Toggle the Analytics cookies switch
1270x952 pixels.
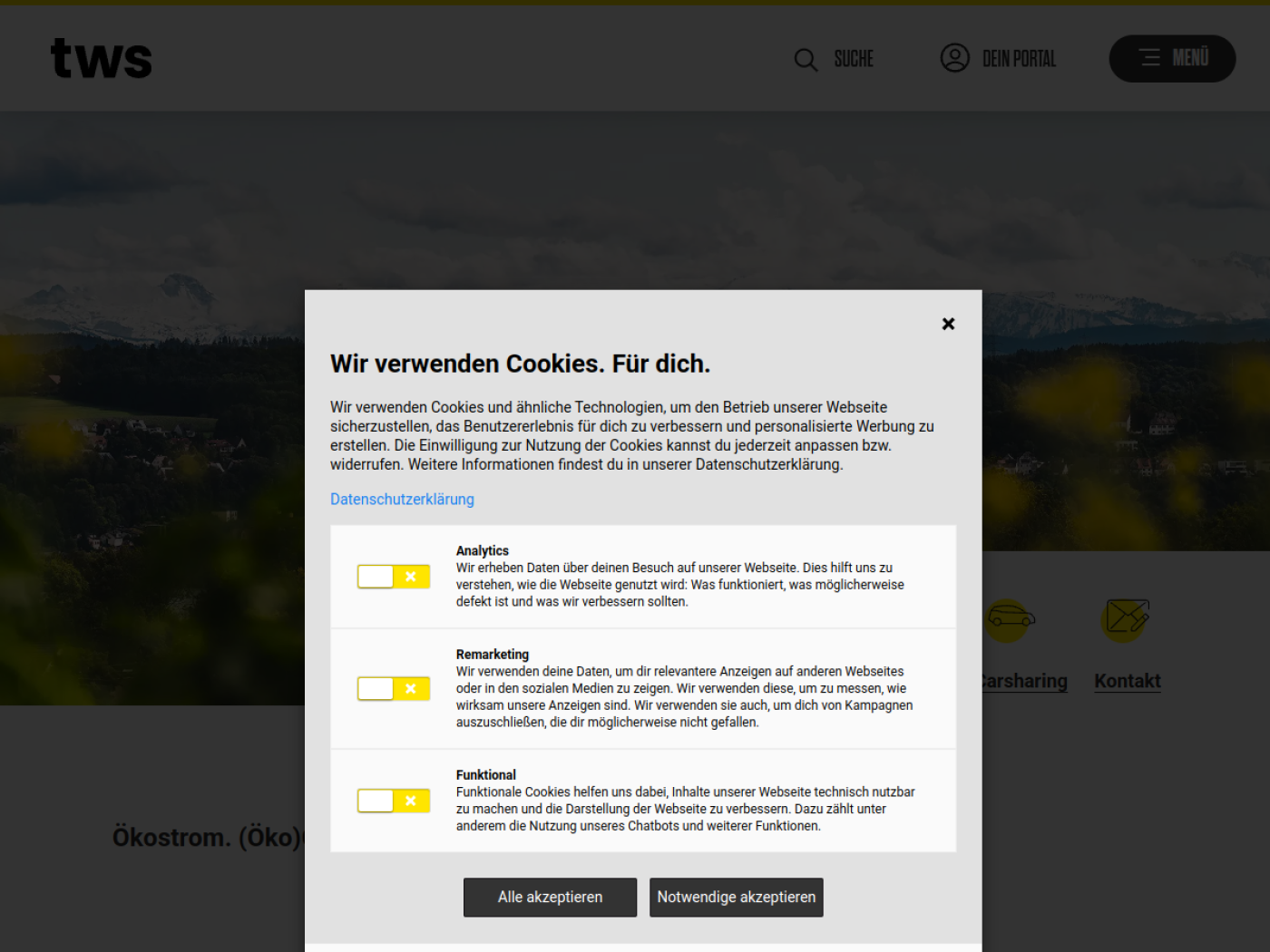(393, 577)
